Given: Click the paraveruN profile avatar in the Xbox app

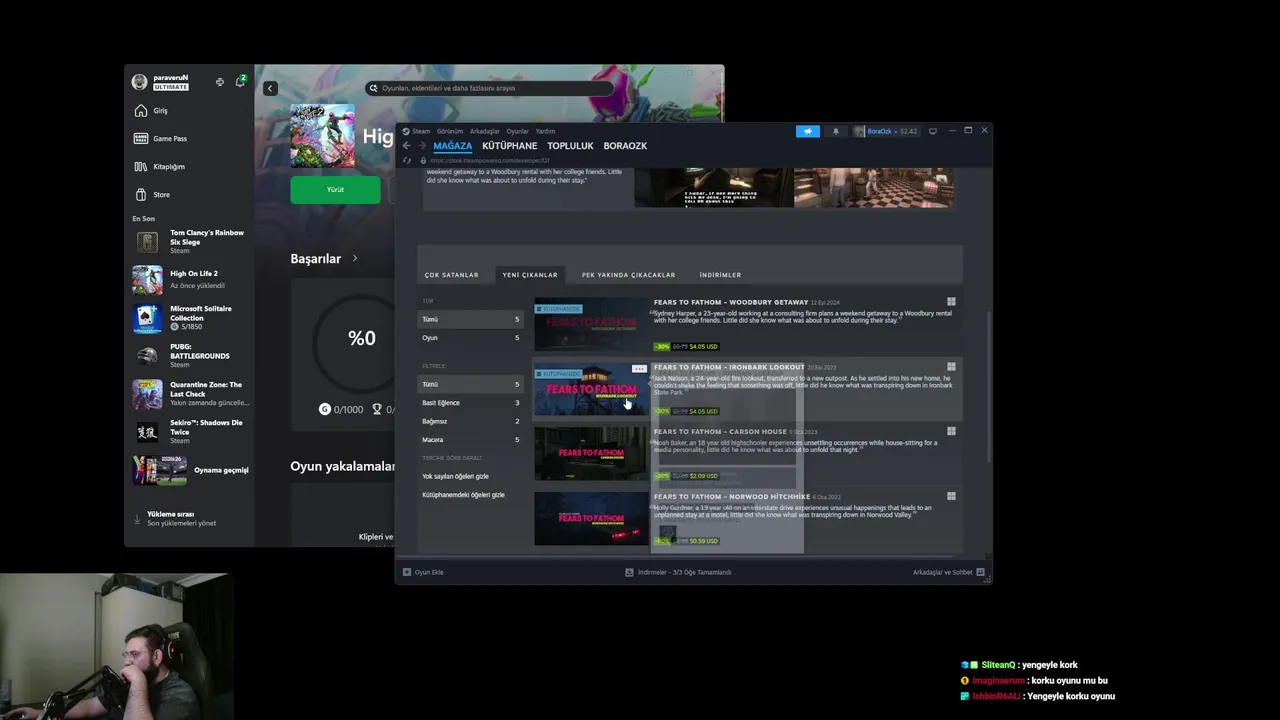Looking at the screenshot, I should click(x=139, y=82).
